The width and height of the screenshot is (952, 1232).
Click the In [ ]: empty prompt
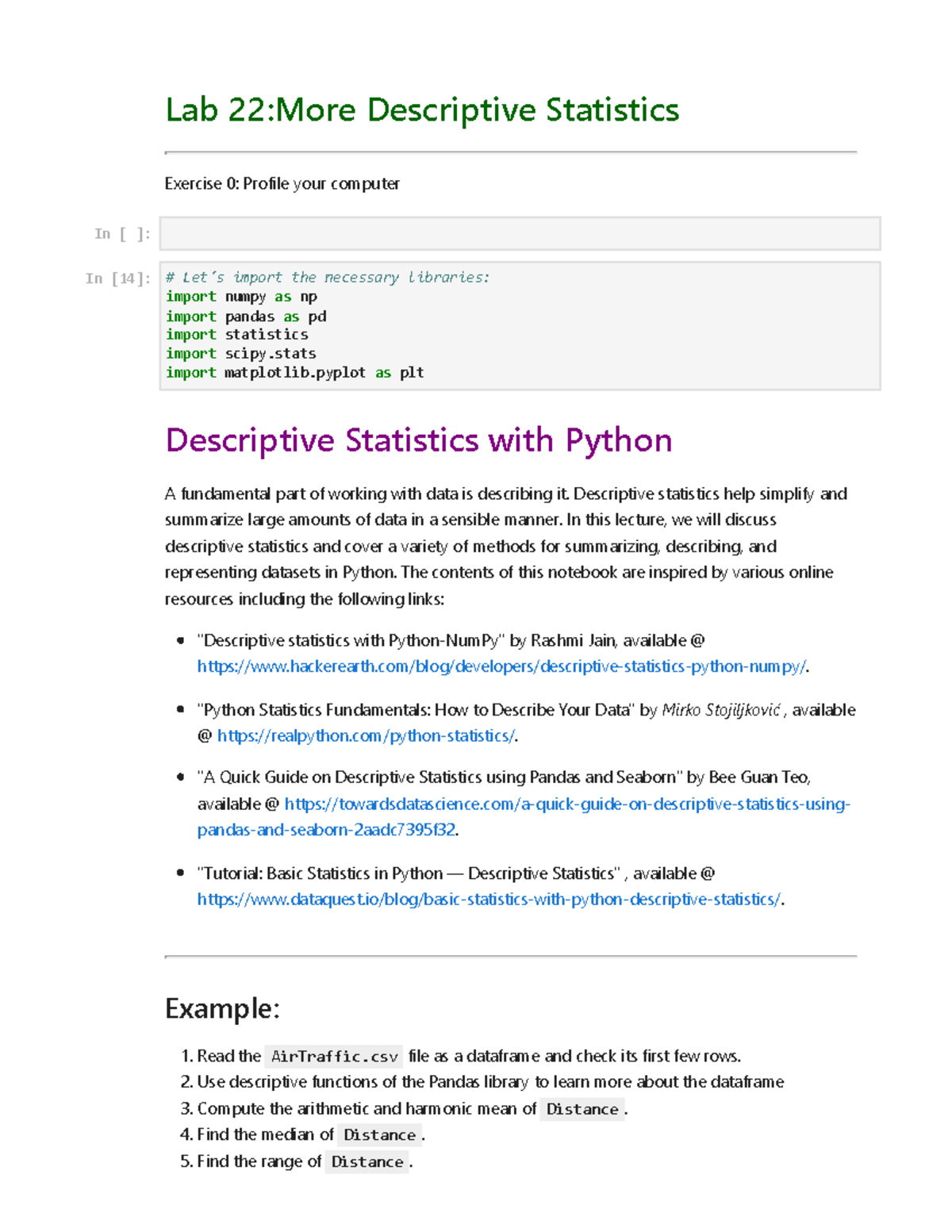(x=123, y=232)
